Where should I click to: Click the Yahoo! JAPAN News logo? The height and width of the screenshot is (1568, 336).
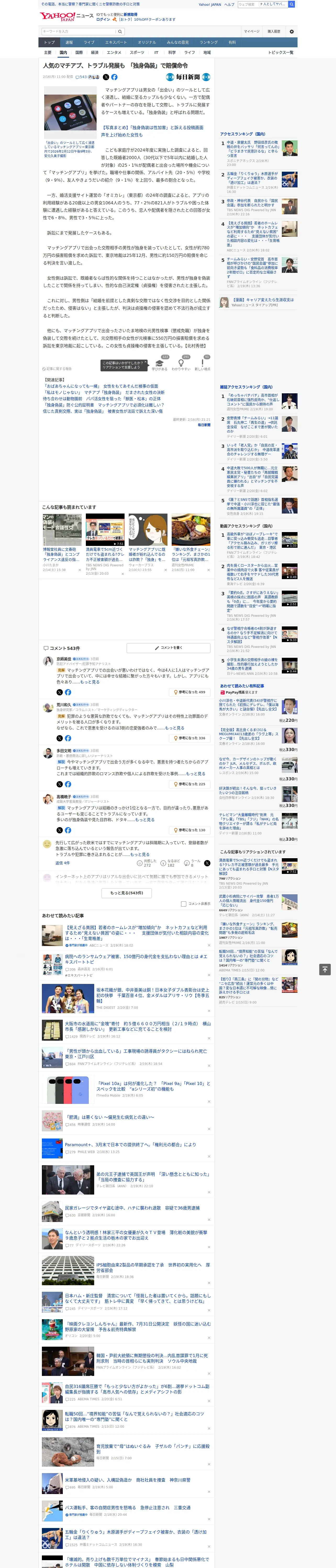tap(67, 16)
